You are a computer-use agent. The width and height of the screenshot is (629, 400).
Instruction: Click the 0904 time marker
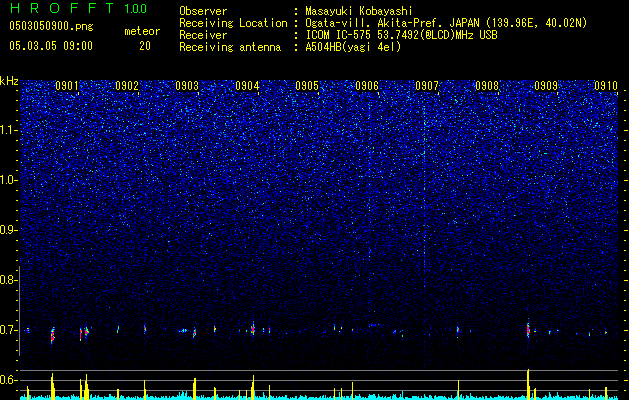247,86
